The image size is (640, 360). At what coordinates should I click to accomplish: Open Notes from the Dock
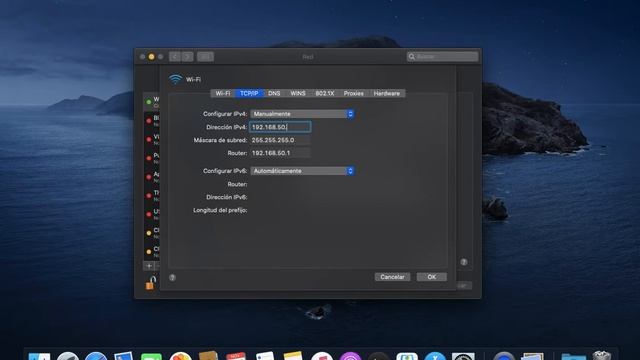pyautogui.click(x=293, y=356)
